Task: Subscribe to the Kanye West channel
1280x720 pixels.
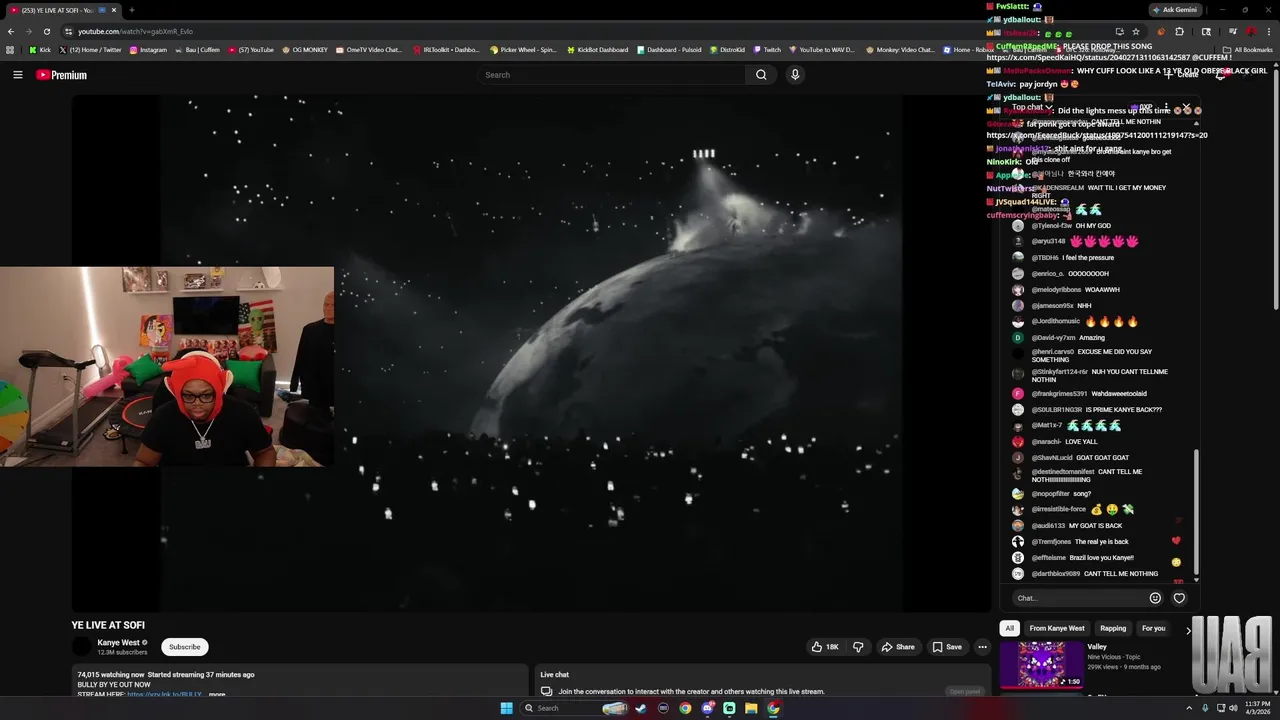Action: coord(185,647)
